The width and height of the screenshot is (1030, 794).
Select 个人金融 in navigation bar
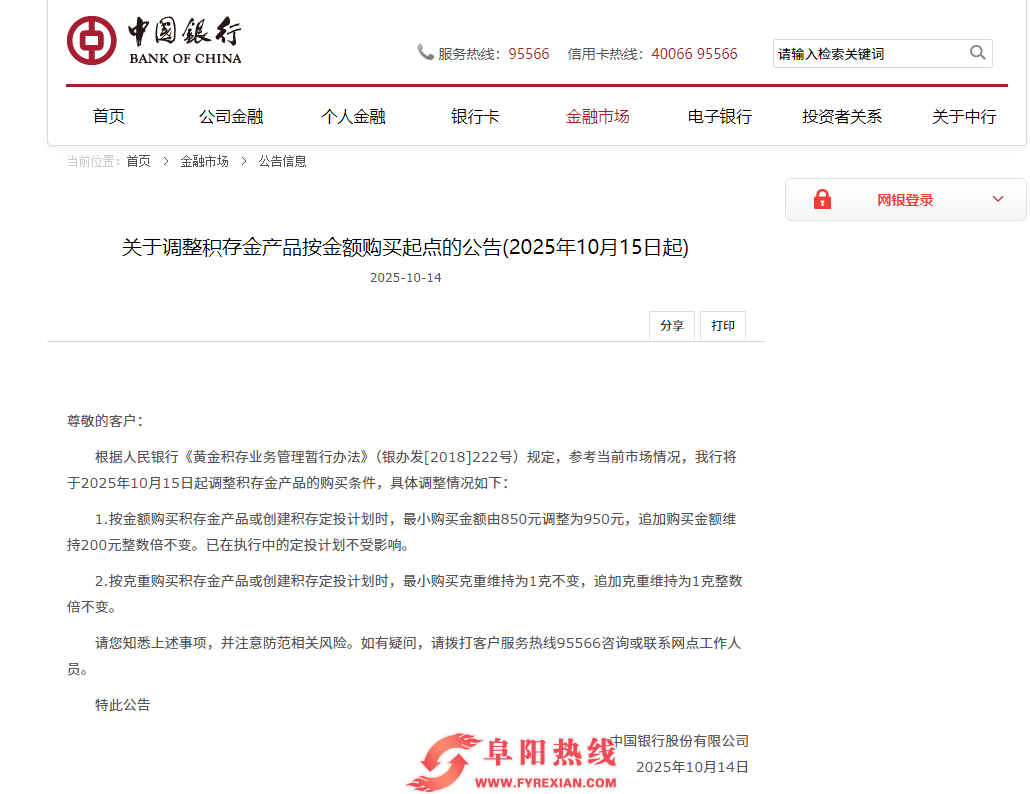click(x=353, y=117)
